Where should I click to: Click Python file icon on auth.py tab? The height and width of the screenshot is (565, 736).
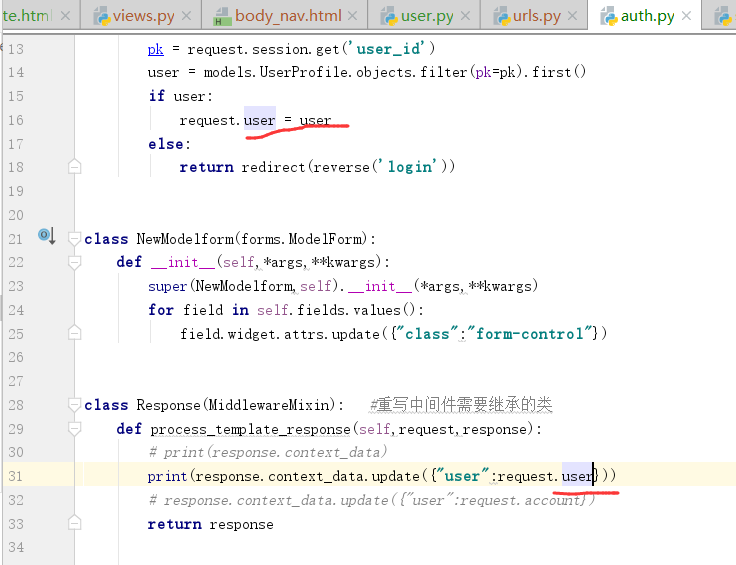click(609, 17)
